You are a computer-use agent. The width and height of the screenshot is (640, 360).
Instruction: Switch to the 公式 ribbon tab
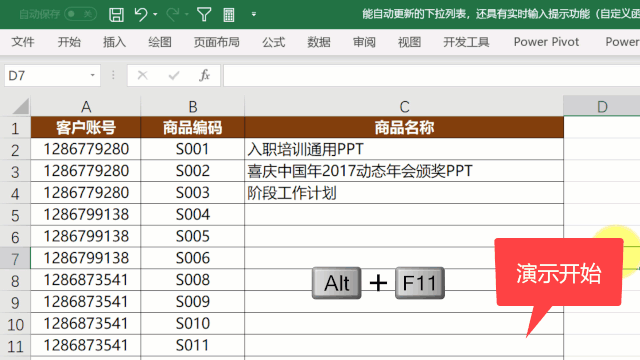click(273, 42)
